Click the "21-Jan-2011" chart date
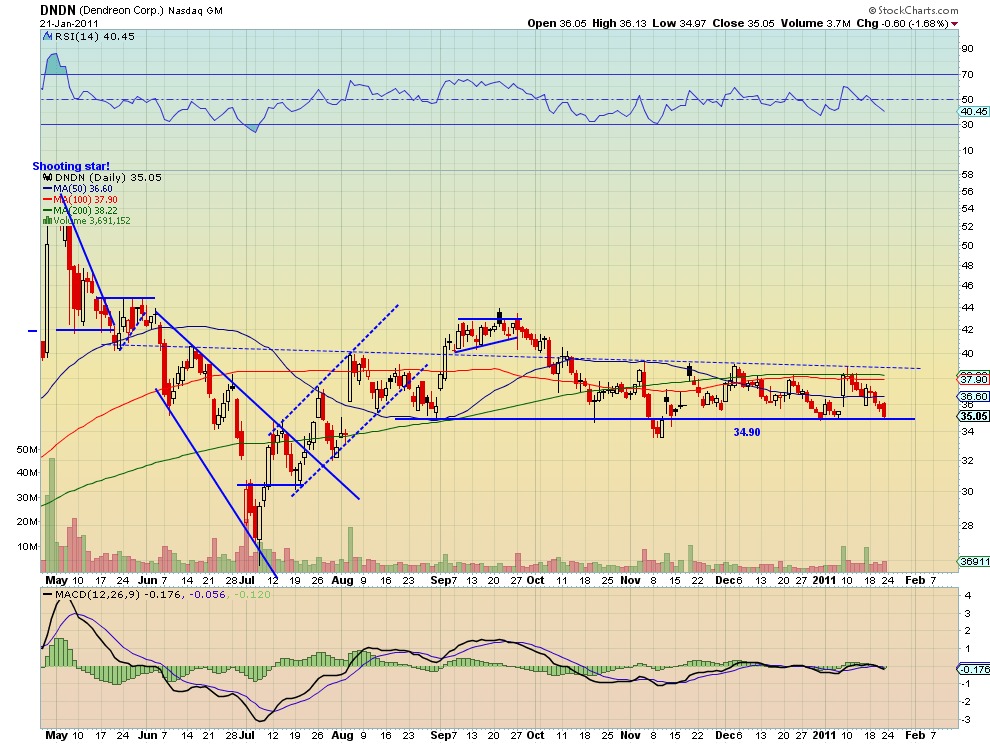The height and width of the screenshot is (744, 990). coord(69,23)
